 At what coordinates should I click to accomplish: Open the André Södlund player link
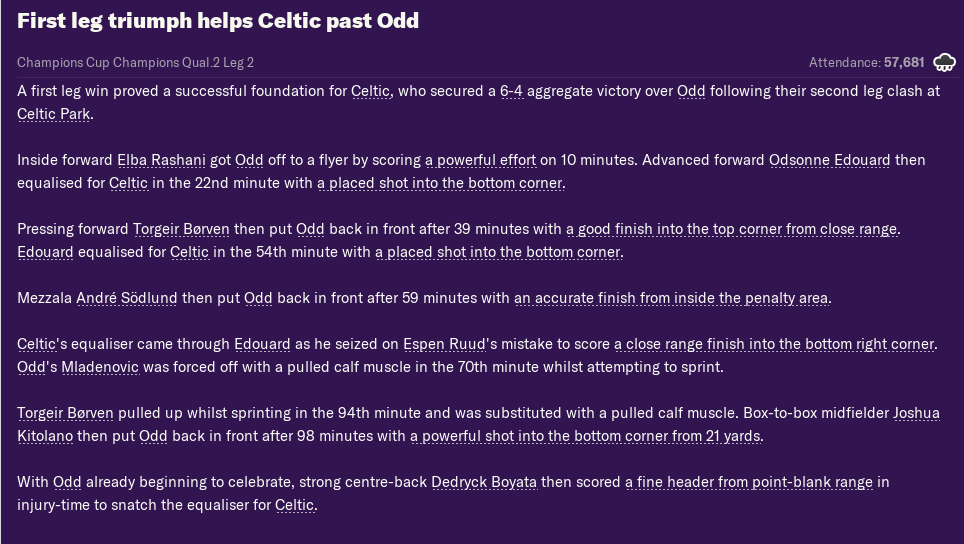click(x=127, y=298)
